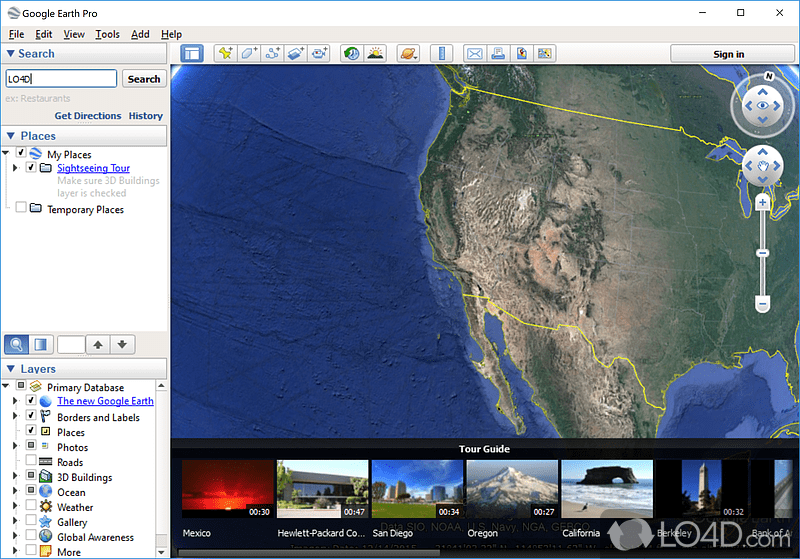Image resolution: width=800 pixels, height=559 pixels.
Task: Uncheck the My Places checkbox
Action: coord(21,152)
